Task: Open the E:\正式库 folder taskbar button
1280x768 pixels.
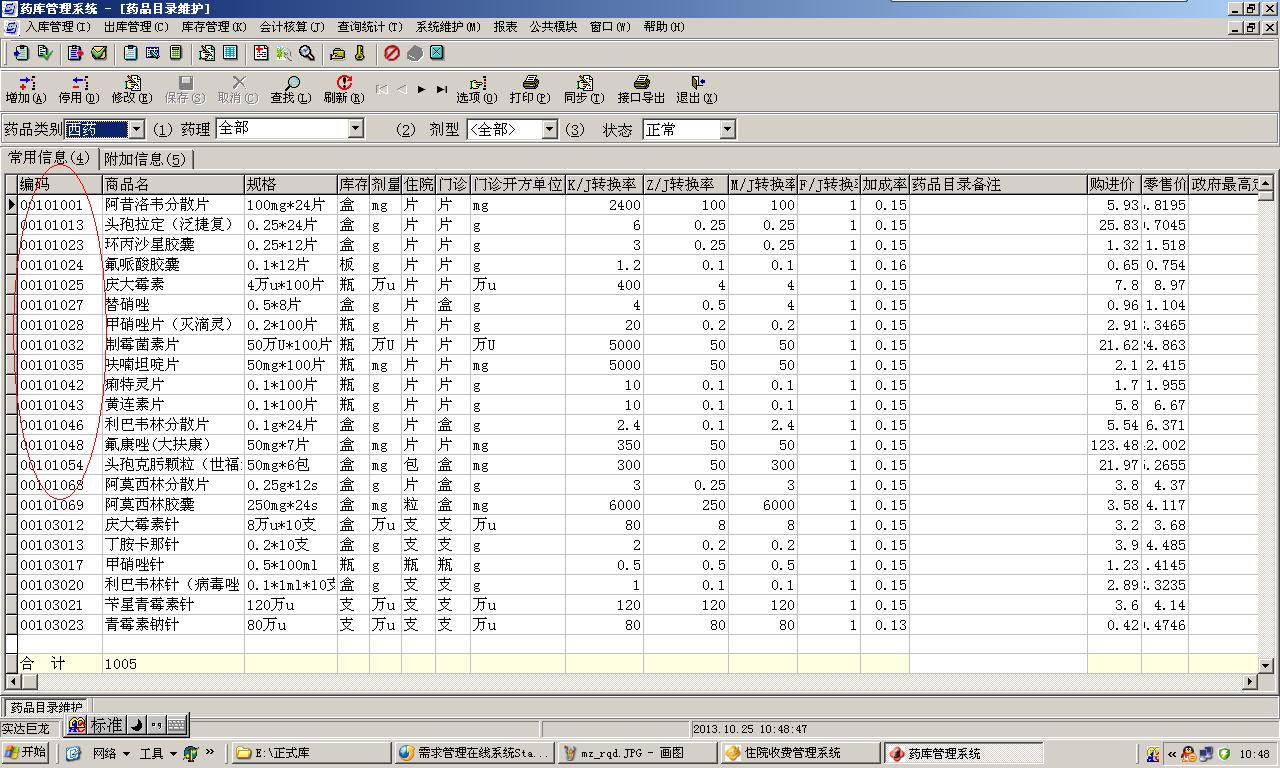Action: pos(311,753)
